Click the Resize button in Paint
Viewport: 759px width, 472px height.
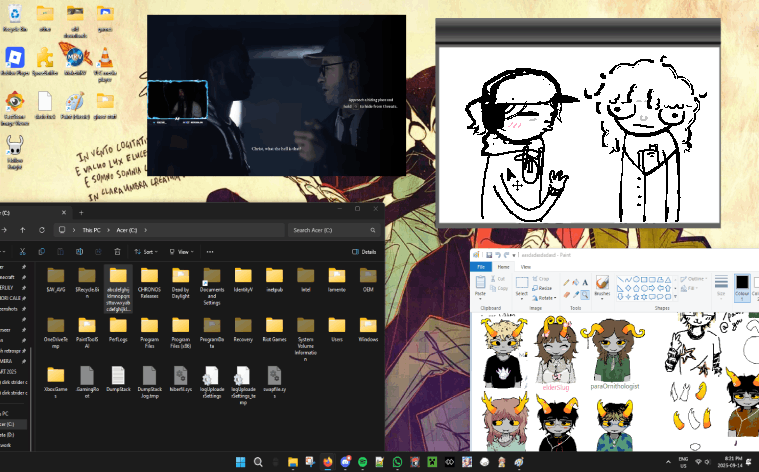point(542,288)
